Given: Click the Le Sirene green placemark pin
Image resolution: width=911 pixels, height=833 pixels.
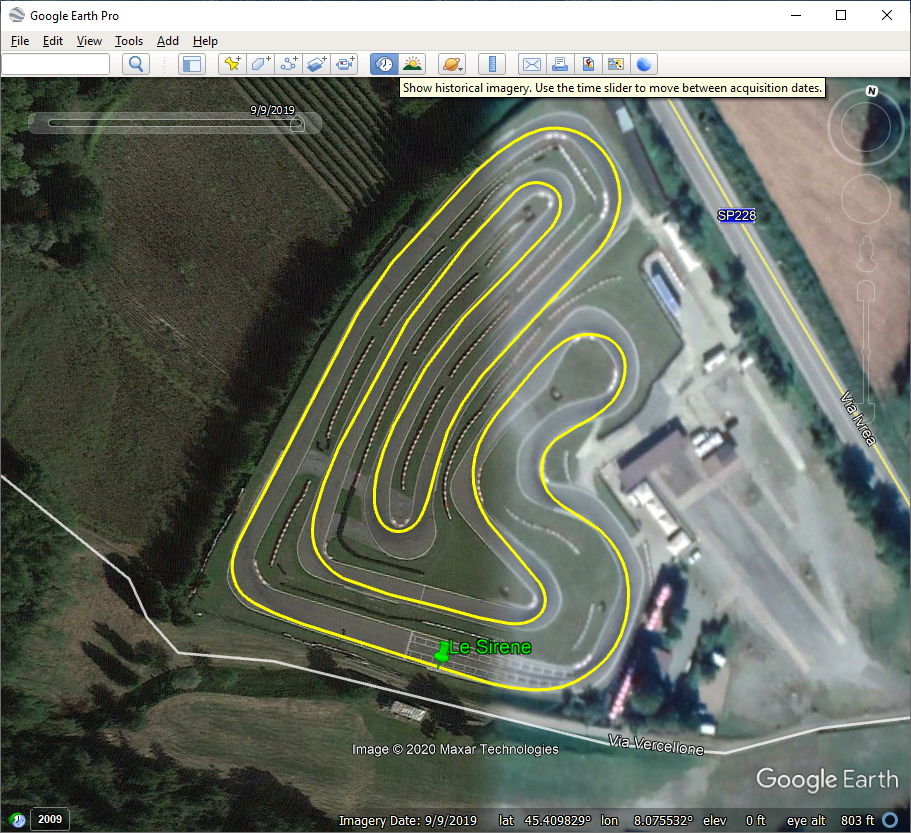Looking at the screenshot, I should 442,654.
